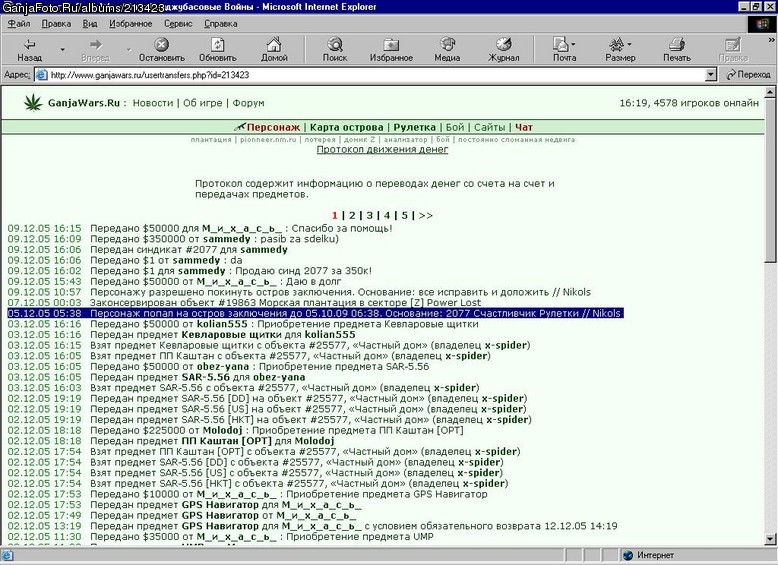Click the лотерея sublink
The image size is (778, 565).
320,140
